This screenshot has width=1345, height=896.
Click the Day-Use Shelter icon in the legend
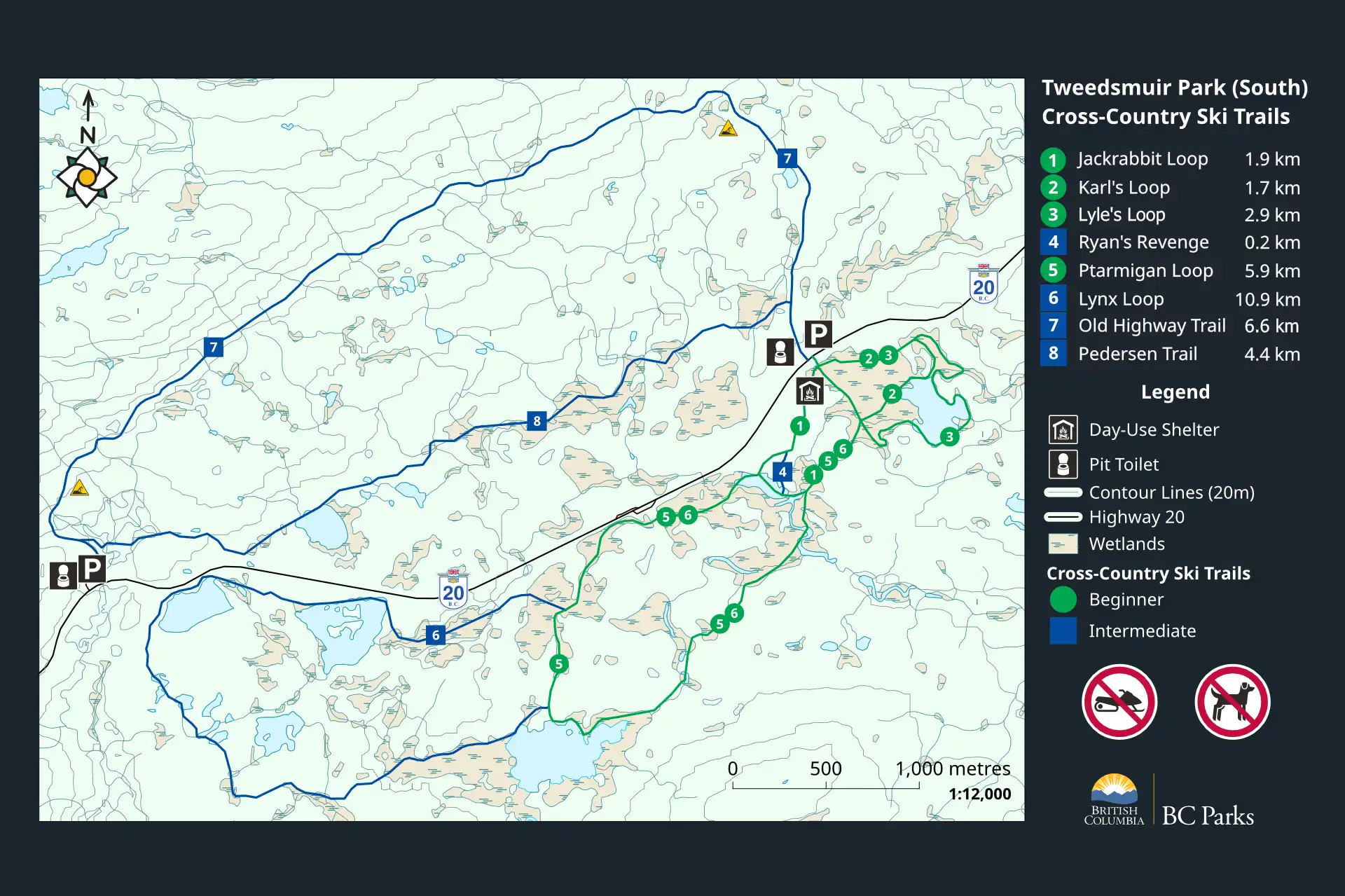tap(1063, 429)
